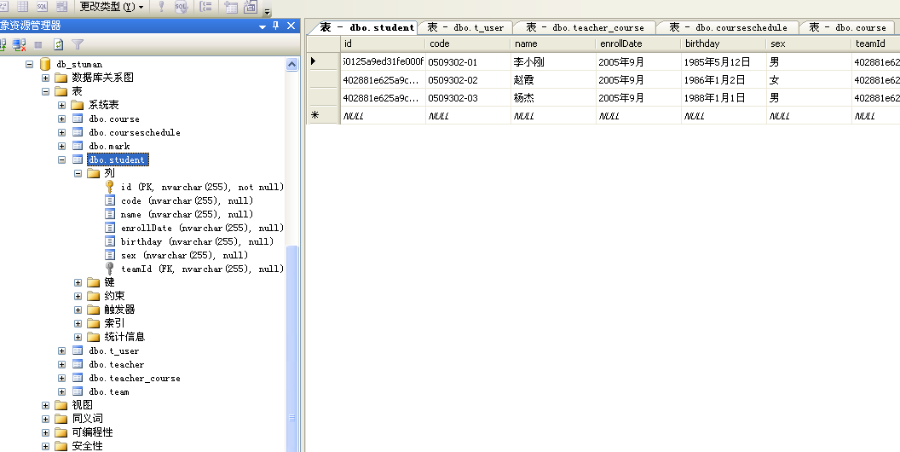Show the SQL pane toolbar icon

(x=42, y=7)
